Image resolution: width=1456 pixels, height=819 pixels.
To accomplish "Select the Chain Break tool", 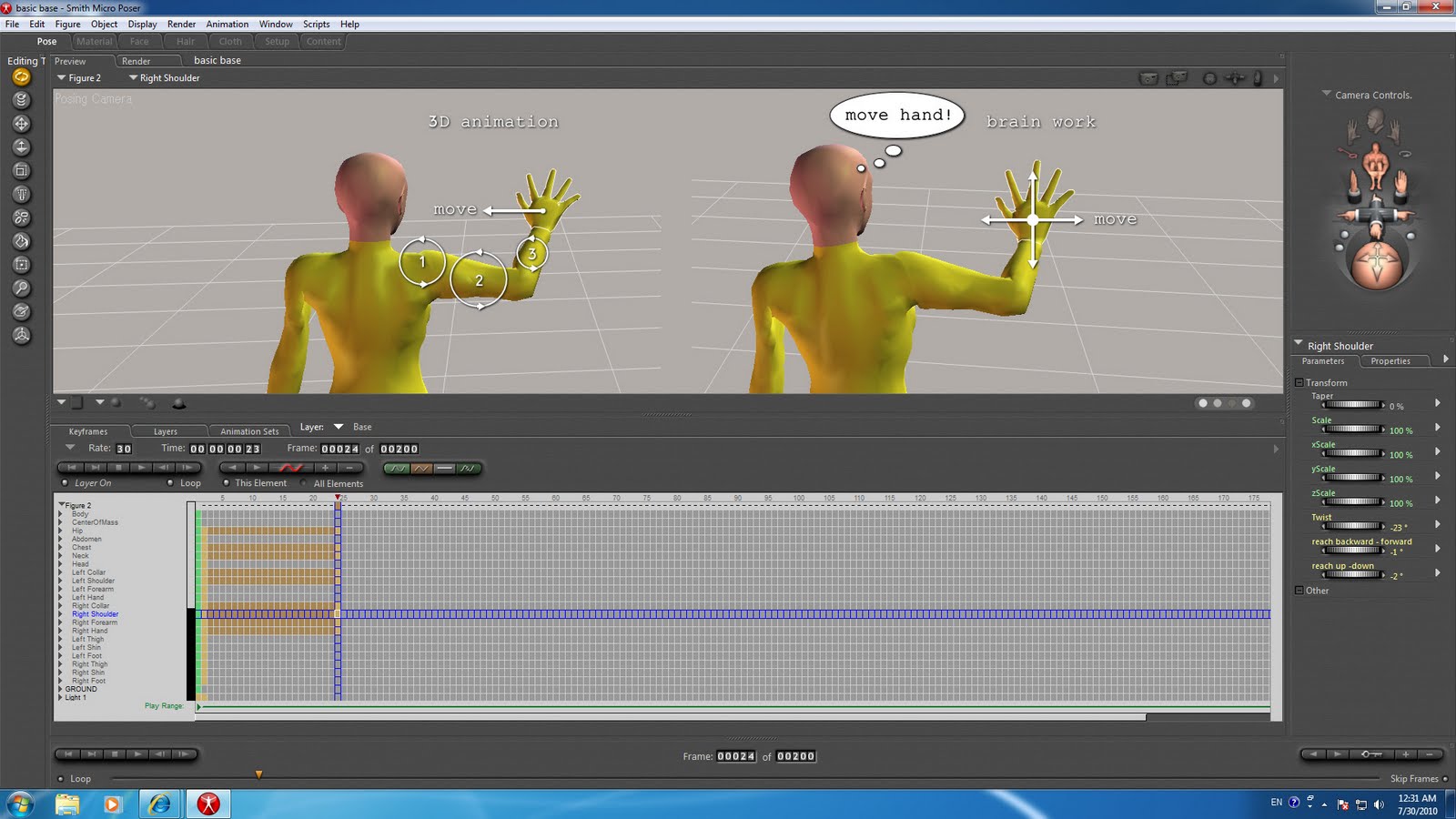I will pyautogui.click(x=21, y=217).
